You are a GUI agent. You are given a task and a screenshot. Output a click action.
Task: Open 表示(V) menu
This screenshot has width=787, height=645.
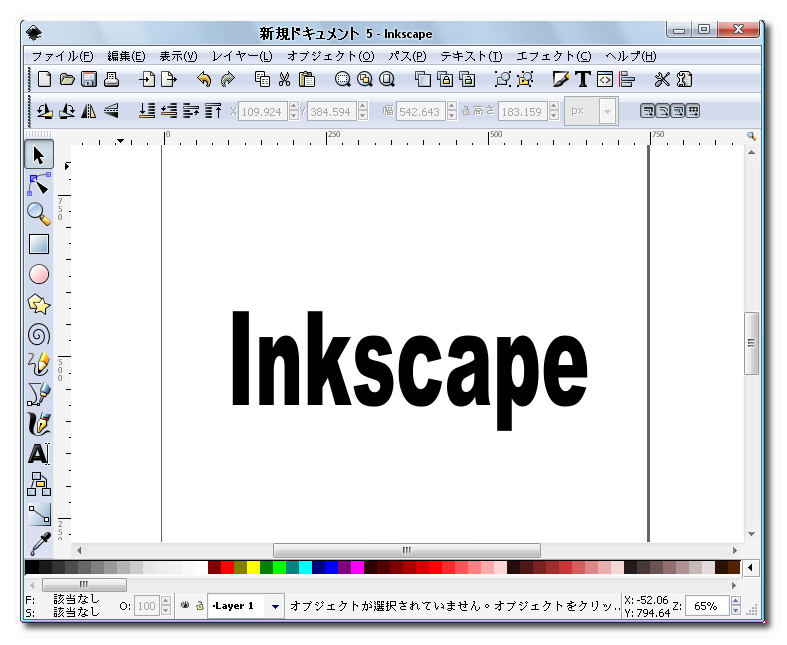[x=178, y=56]
